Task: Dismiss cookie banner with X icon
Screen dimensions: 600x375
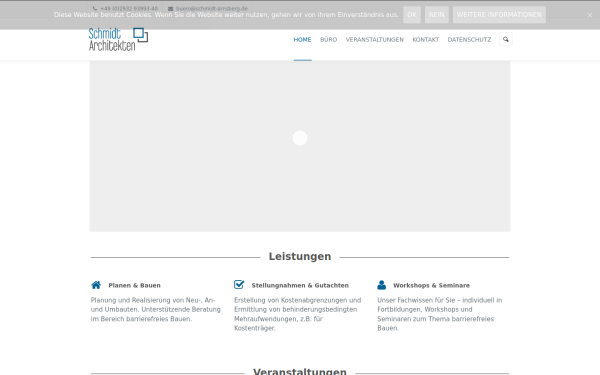Action: 590,15
